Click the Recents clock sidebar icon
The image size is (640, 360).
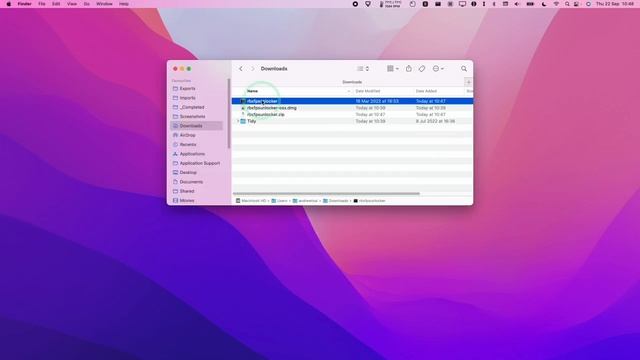click(x=175, y=144)
